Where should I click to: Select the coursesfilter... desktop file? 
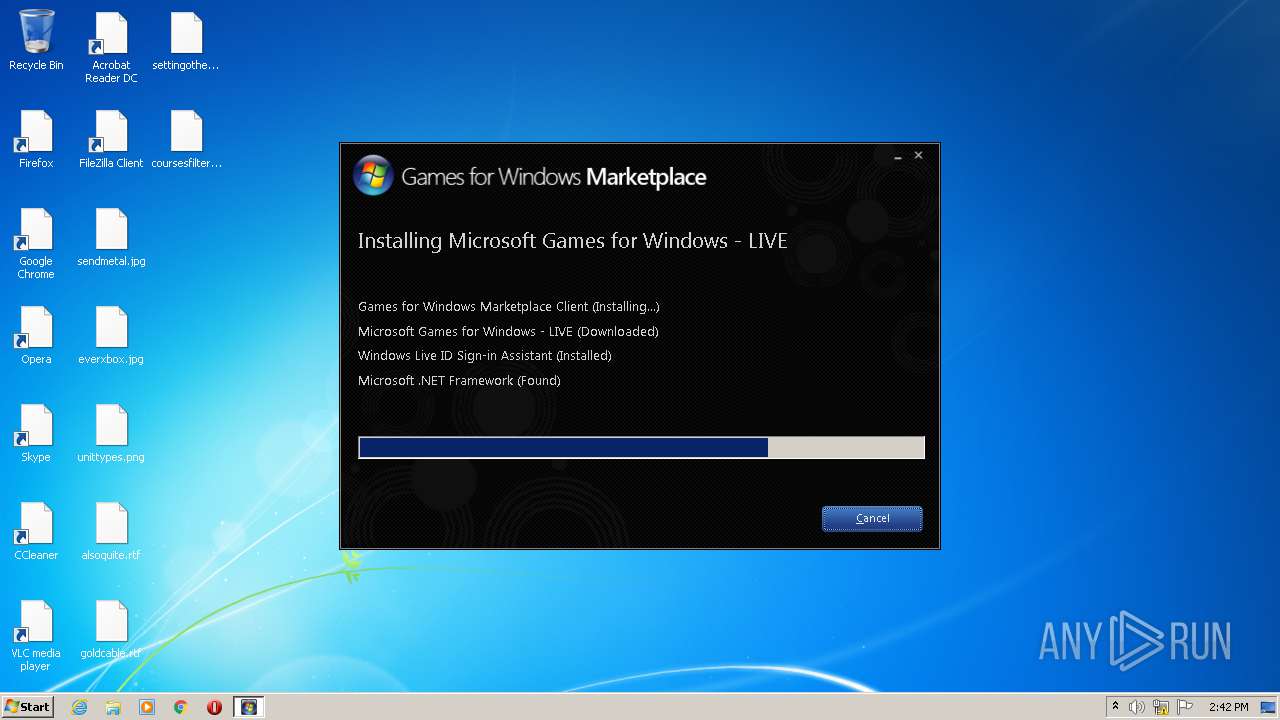point(186,139)
